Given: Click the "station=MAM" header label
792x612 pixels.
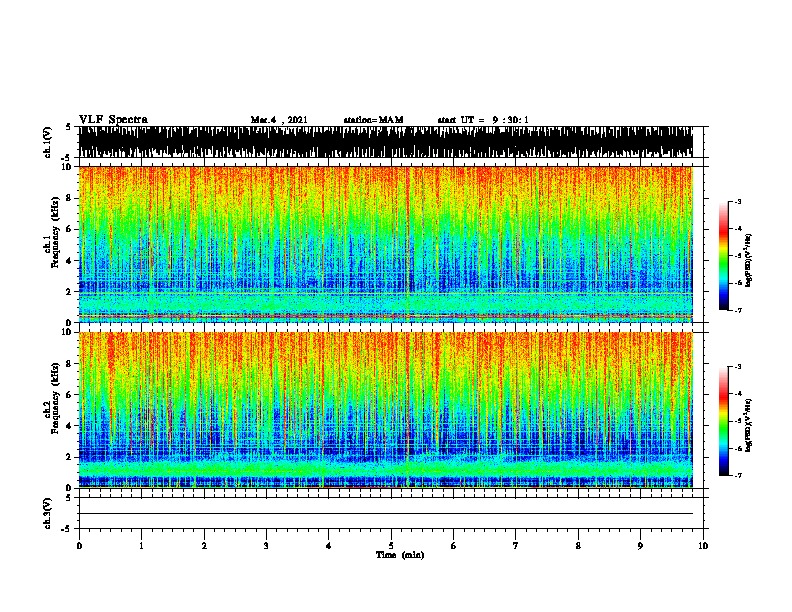Looking at the screenshot, I should click(373, 120).
